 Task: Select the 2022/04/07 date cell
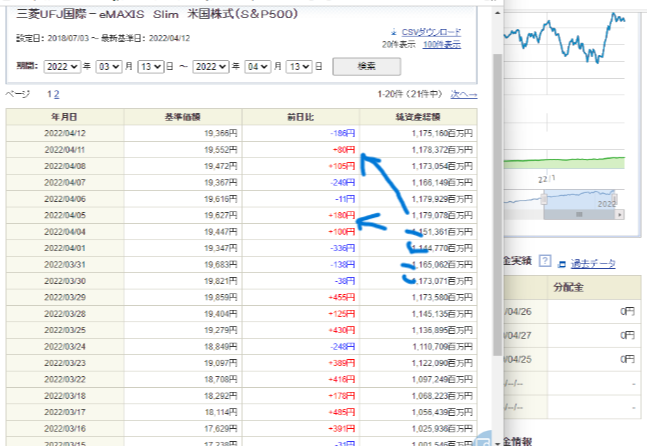pos(65,182)
